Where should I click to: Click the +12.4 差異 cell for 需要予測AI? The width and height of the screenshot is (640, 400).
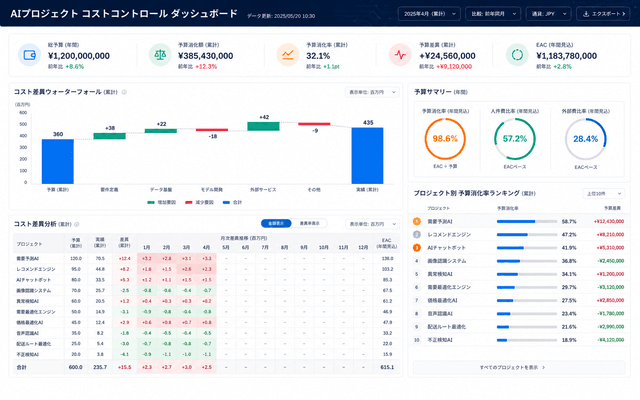124,258
